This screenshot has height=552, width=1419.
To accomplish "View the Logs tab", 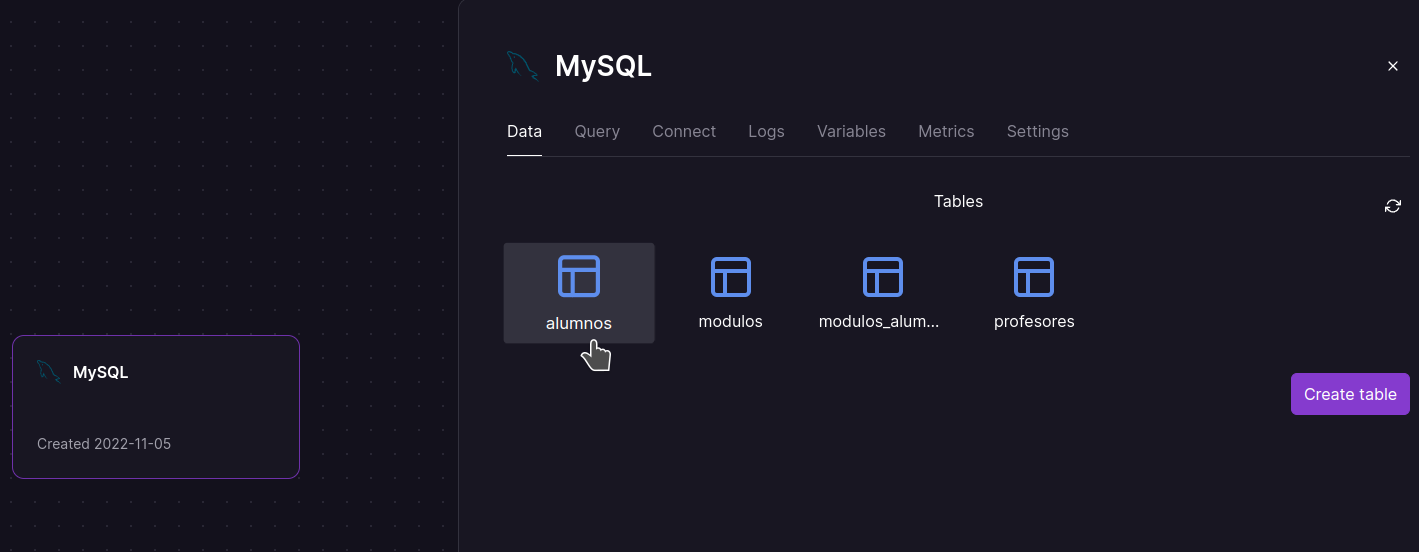I will 766,131.
